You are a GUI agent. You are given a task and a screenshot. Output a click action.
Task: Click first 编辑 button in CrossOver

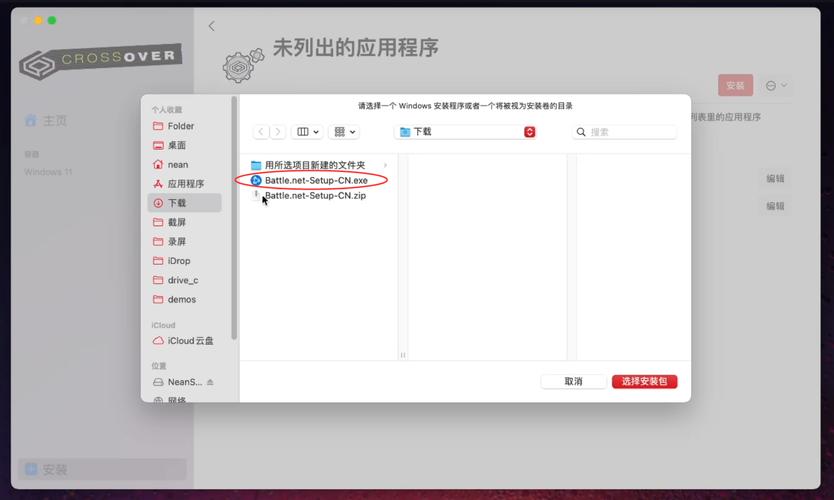tap(775, 179)
